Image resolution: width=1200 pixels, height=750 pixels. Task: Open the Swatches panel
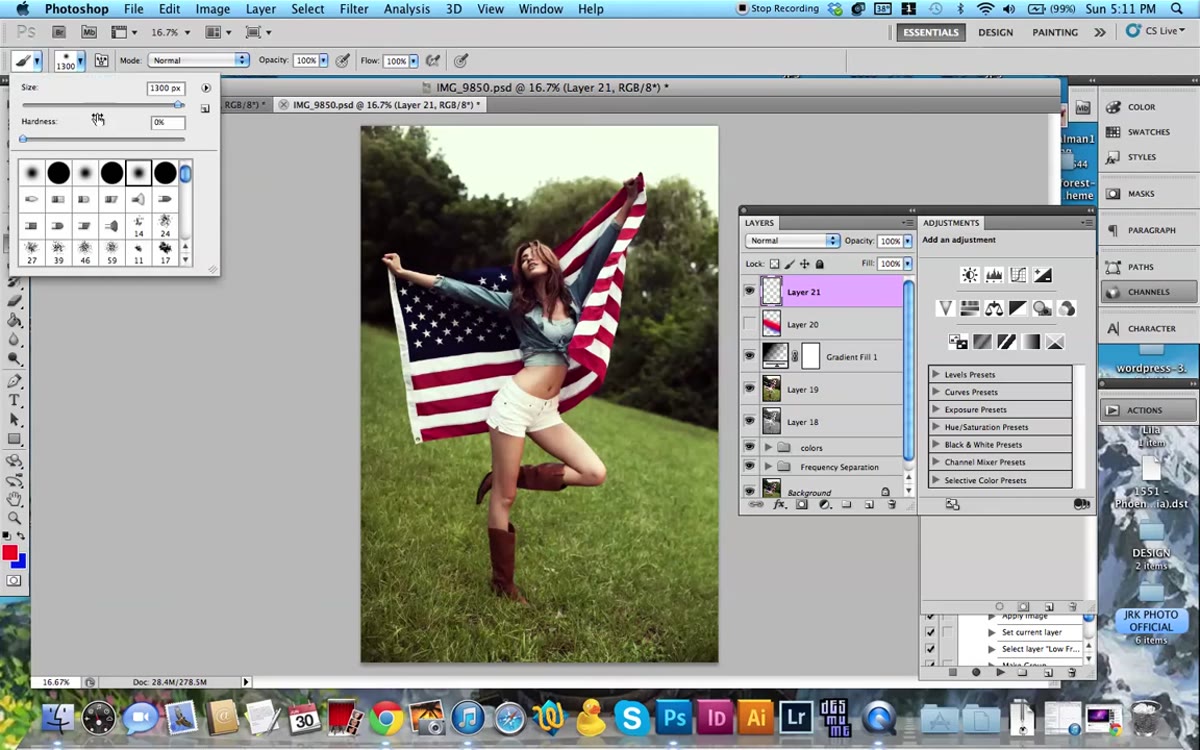(1149, 132)
